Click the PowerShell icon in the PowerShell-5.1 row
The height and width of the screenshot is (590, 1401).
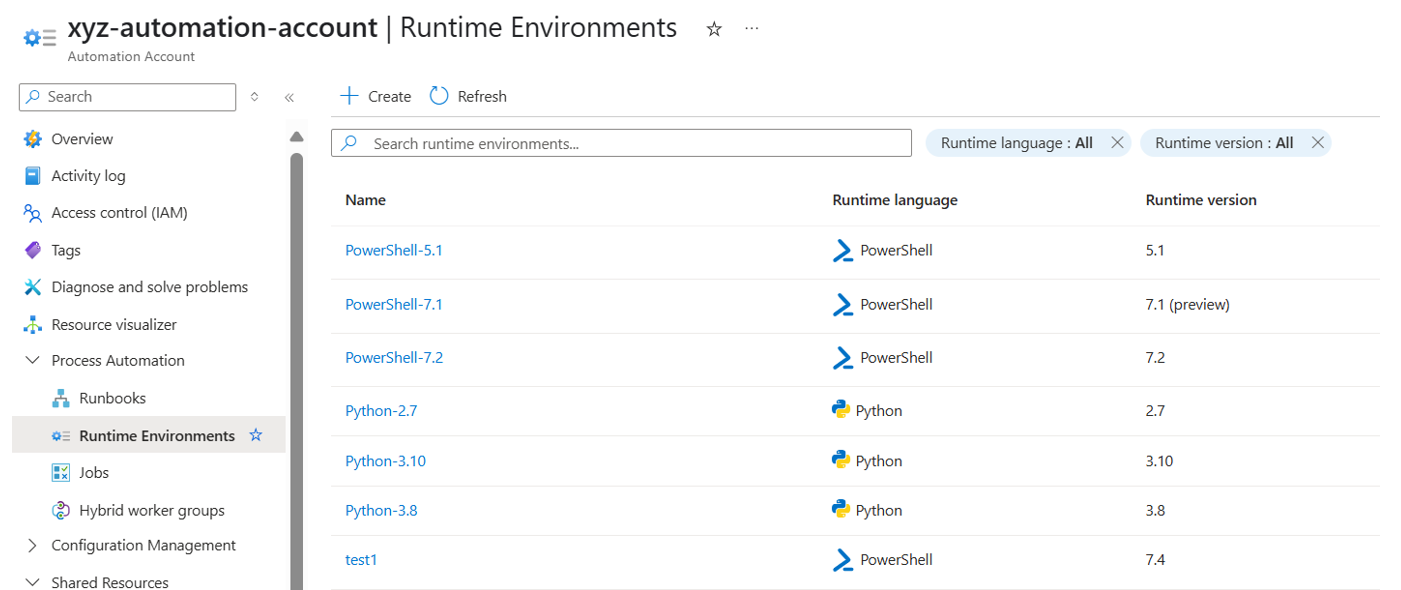[843, 250]
